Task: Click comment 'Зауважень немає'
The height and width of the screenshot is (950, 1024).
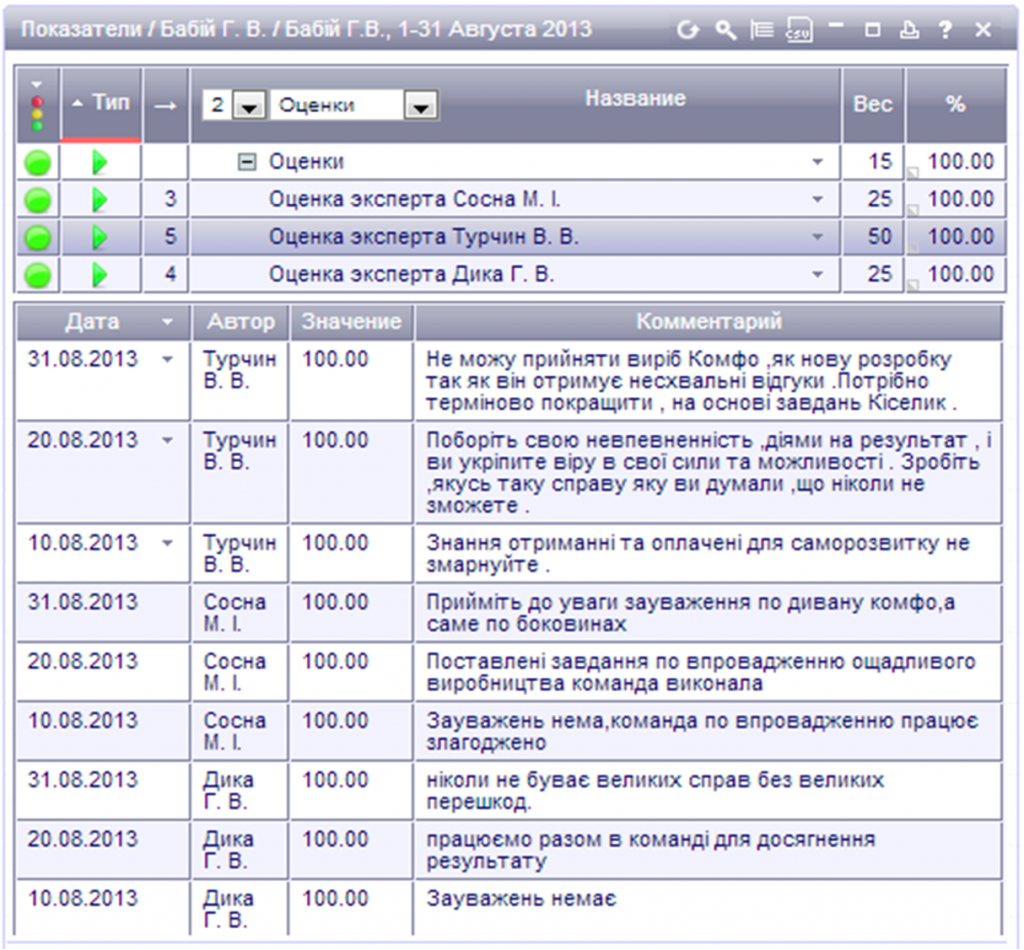Action: (x=521, y=899)
